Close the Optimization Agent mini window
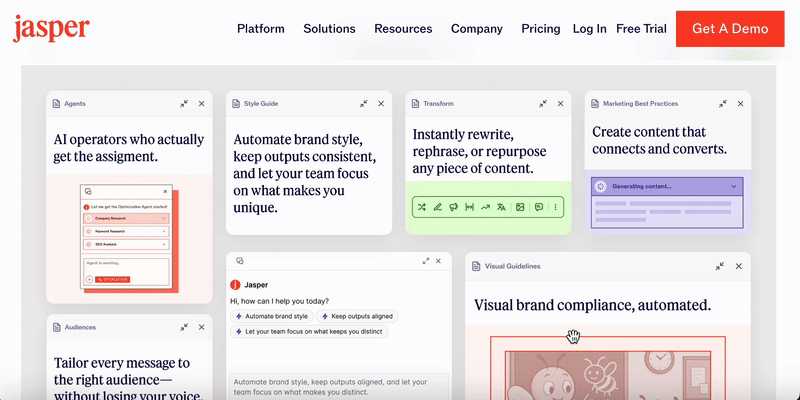 coord(165,192)
